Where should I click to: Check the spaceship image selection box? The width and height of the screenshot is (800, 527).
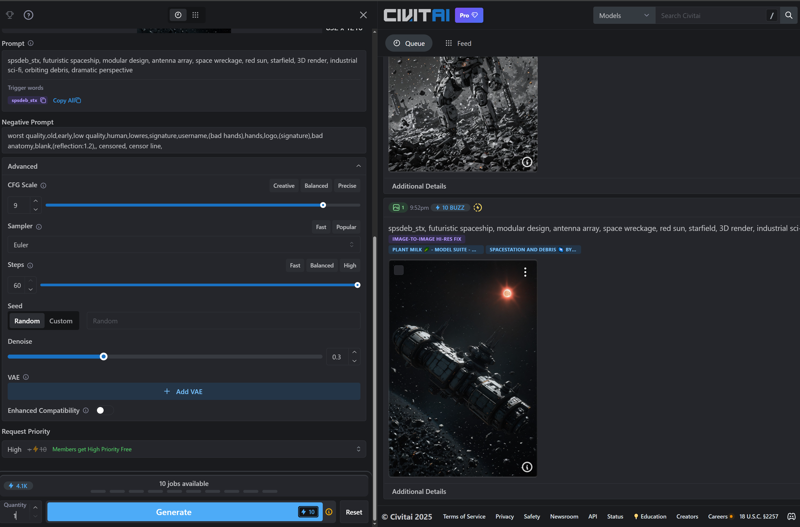click(x=399, y=271)
